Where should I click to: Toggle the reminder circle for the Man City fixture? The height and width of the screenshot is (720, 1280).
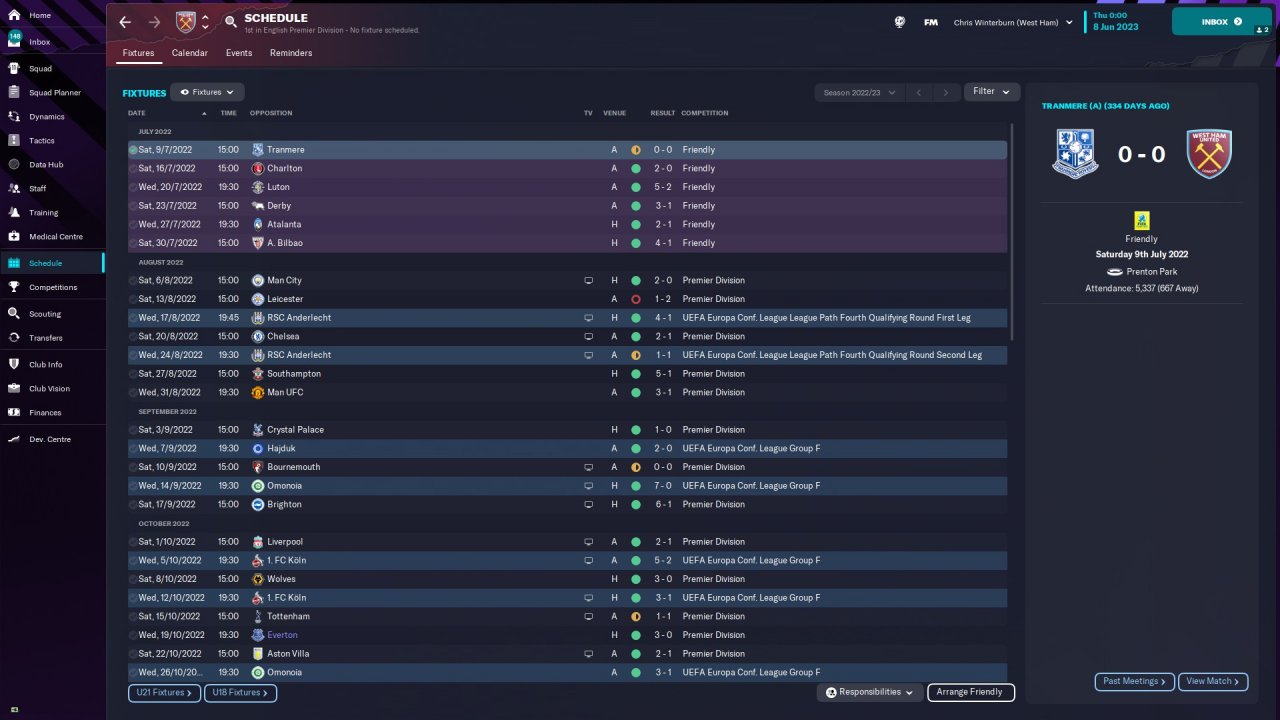133,281
